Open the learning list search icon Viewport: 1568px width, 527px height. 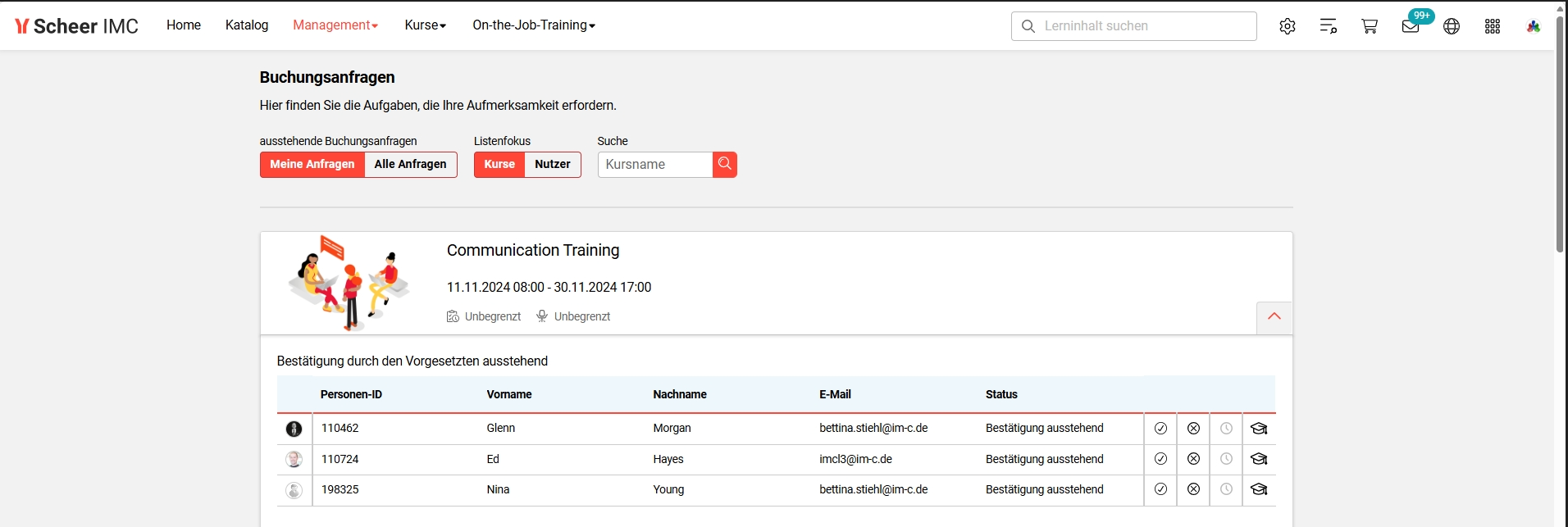click(x=1329, y=26)
